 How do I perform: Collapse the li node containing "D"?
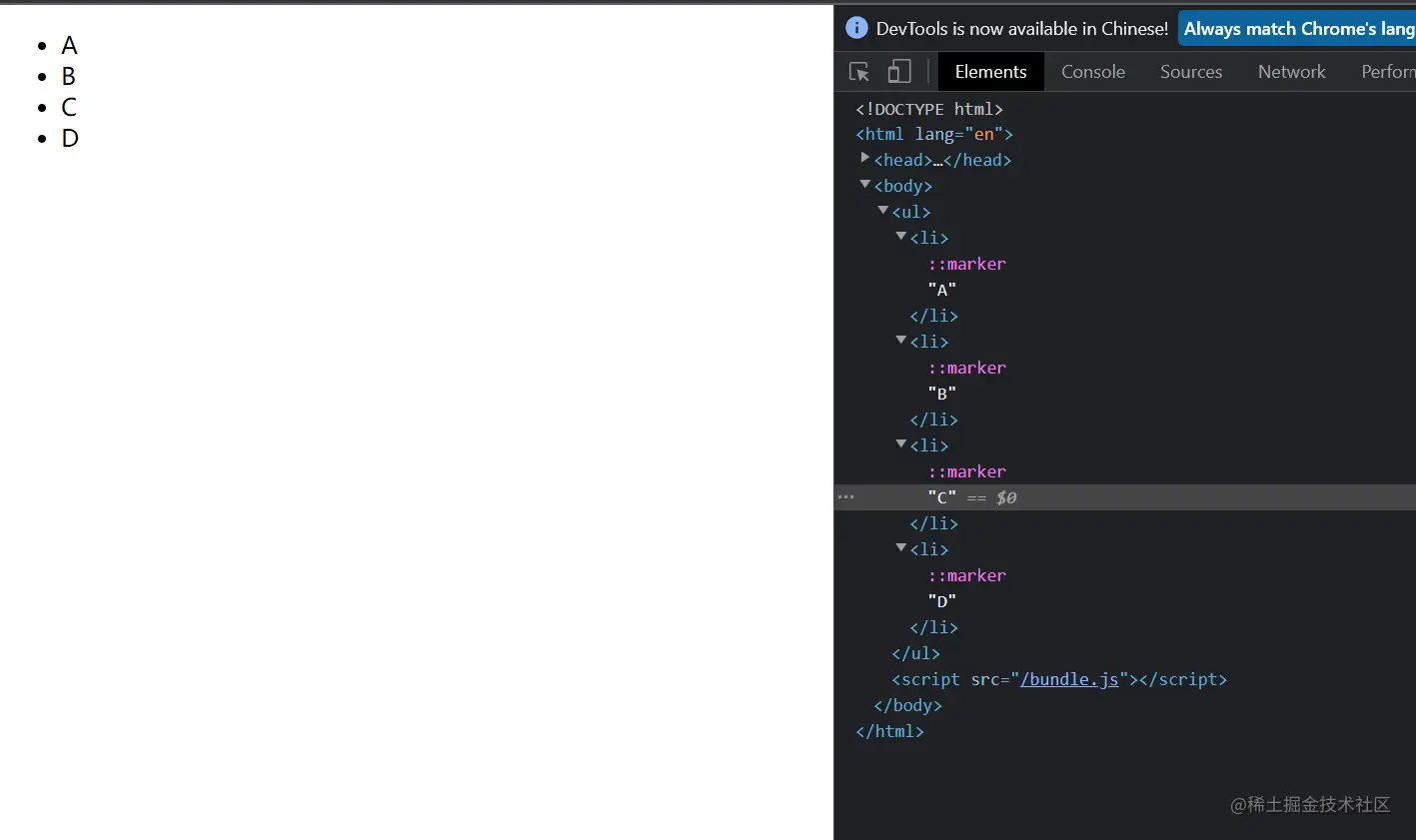coord(901,547)
